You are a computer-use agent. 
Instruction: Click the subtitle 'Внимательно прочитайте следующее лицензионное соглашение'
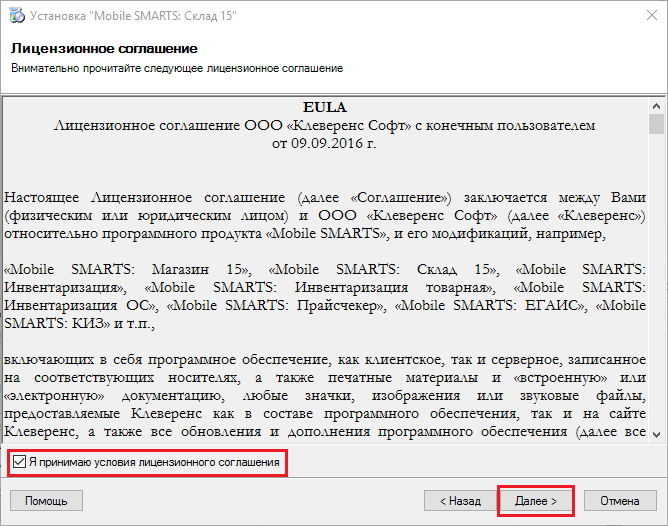[177, 68]
